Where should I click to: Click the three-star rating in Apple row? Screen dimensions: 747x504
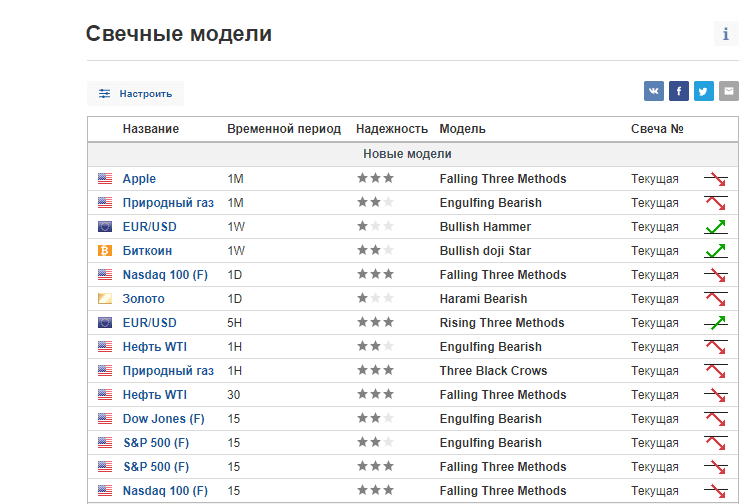tap(375, 178)
